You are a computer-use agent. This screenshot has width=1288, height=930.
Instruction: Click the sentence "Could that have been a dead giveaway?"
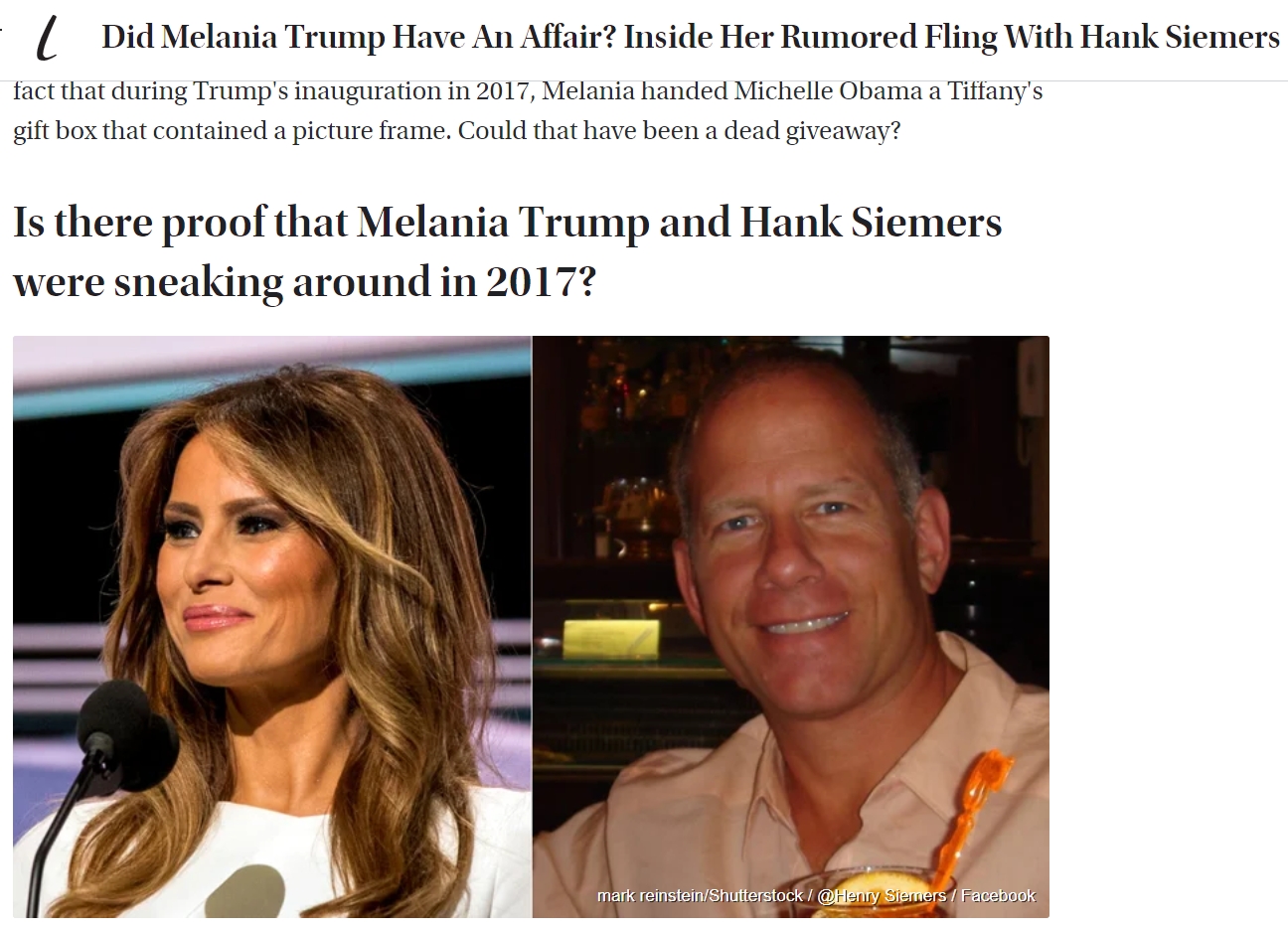pyautogui.click(x=679, y=131)
